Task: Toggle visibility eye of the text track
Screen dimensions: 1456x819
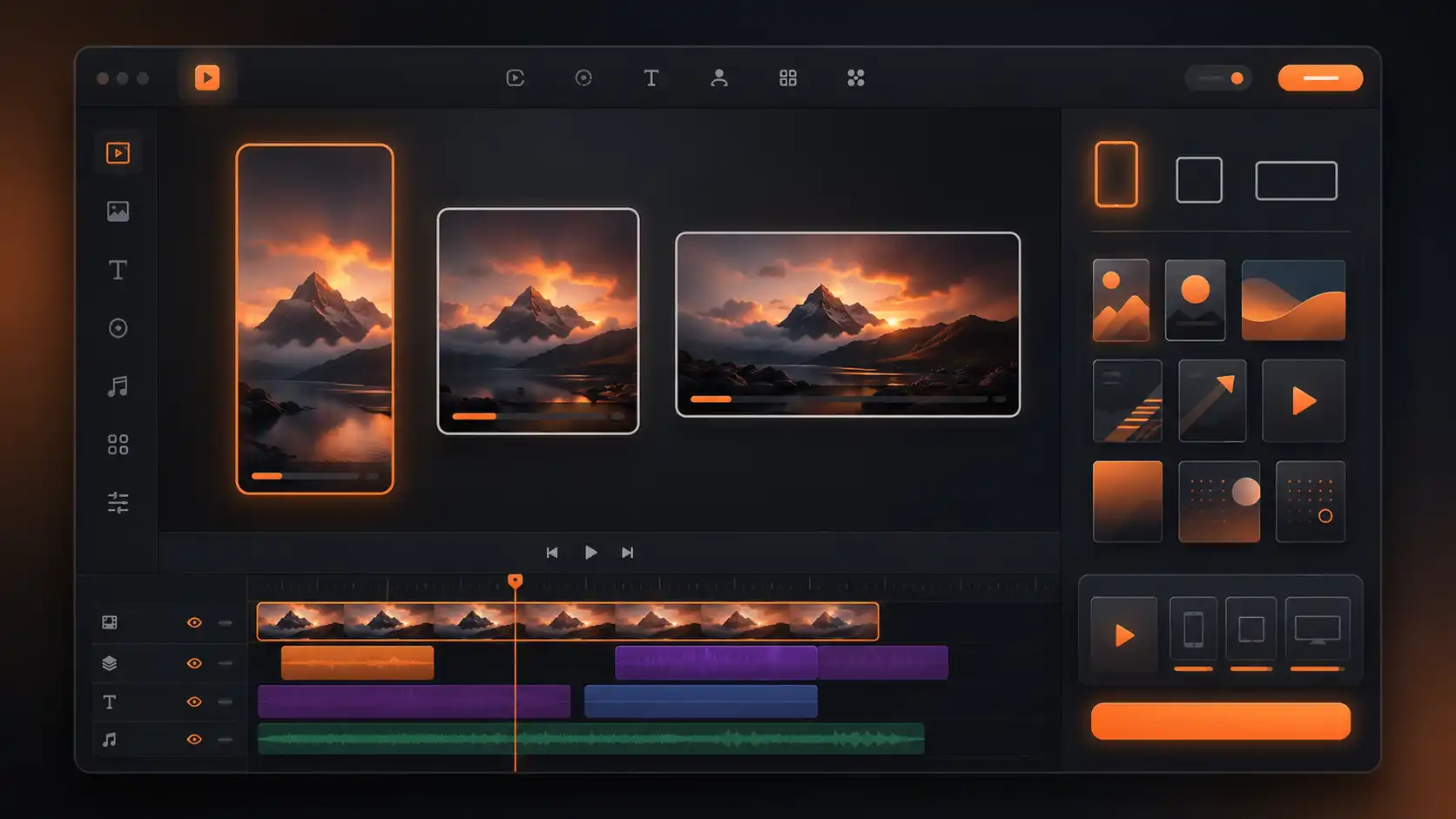Action: point(194,702)
